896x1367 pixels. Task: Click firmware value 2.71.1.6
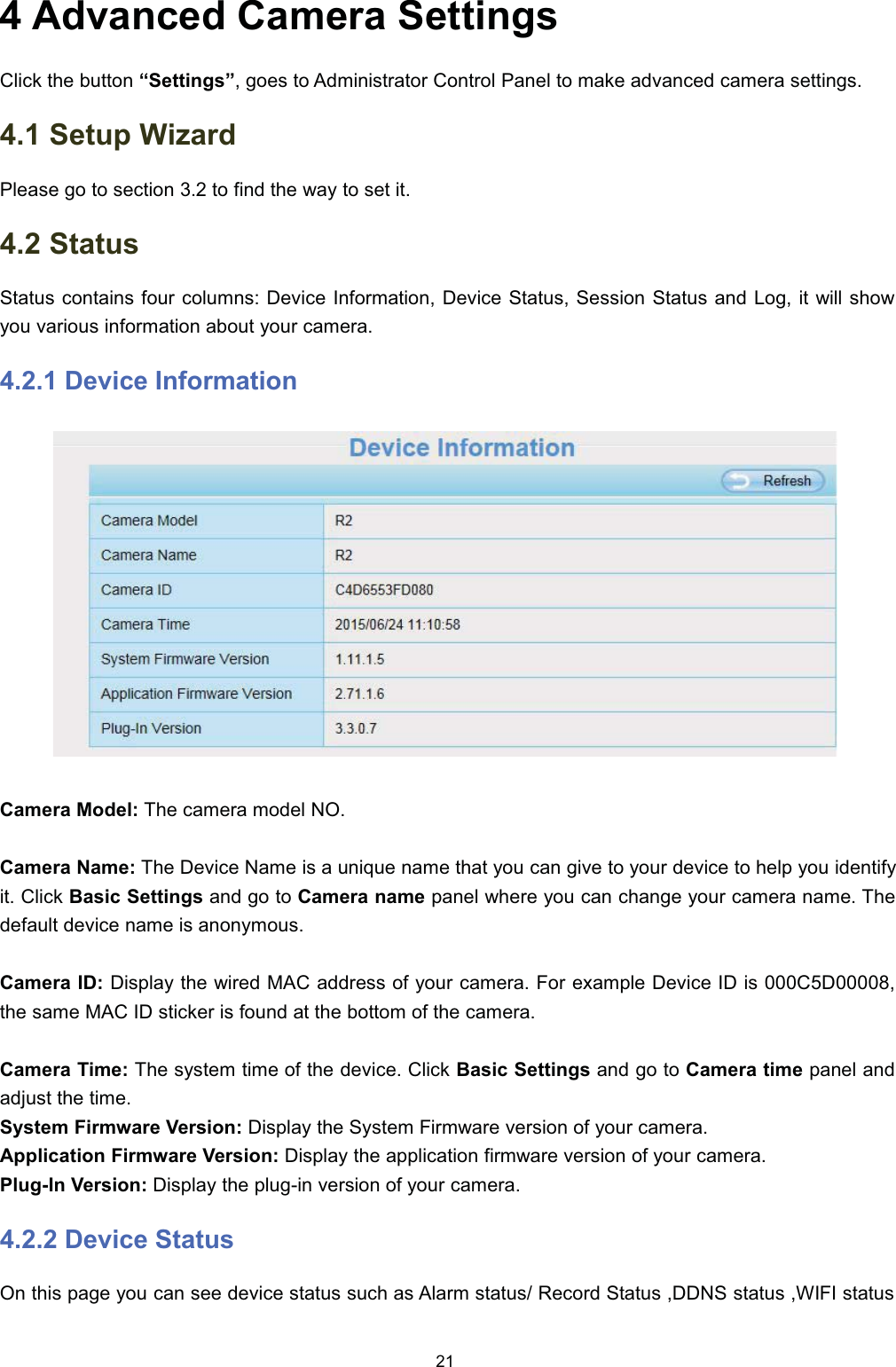[359, 694]
